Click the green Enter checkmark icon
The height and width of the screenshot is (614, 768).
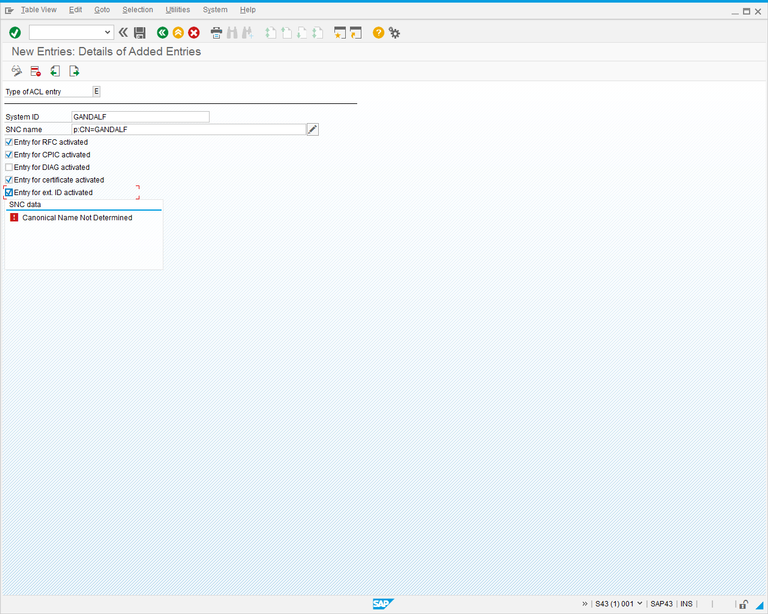15,33
